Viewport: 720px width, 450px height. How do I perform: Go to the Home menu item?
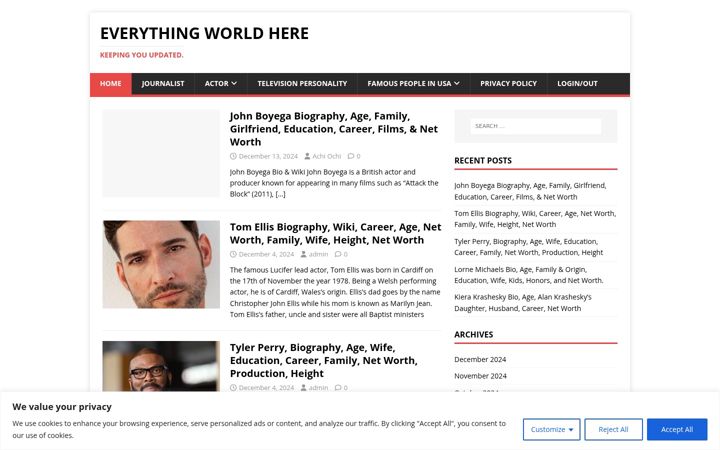[x=111, y=84]
